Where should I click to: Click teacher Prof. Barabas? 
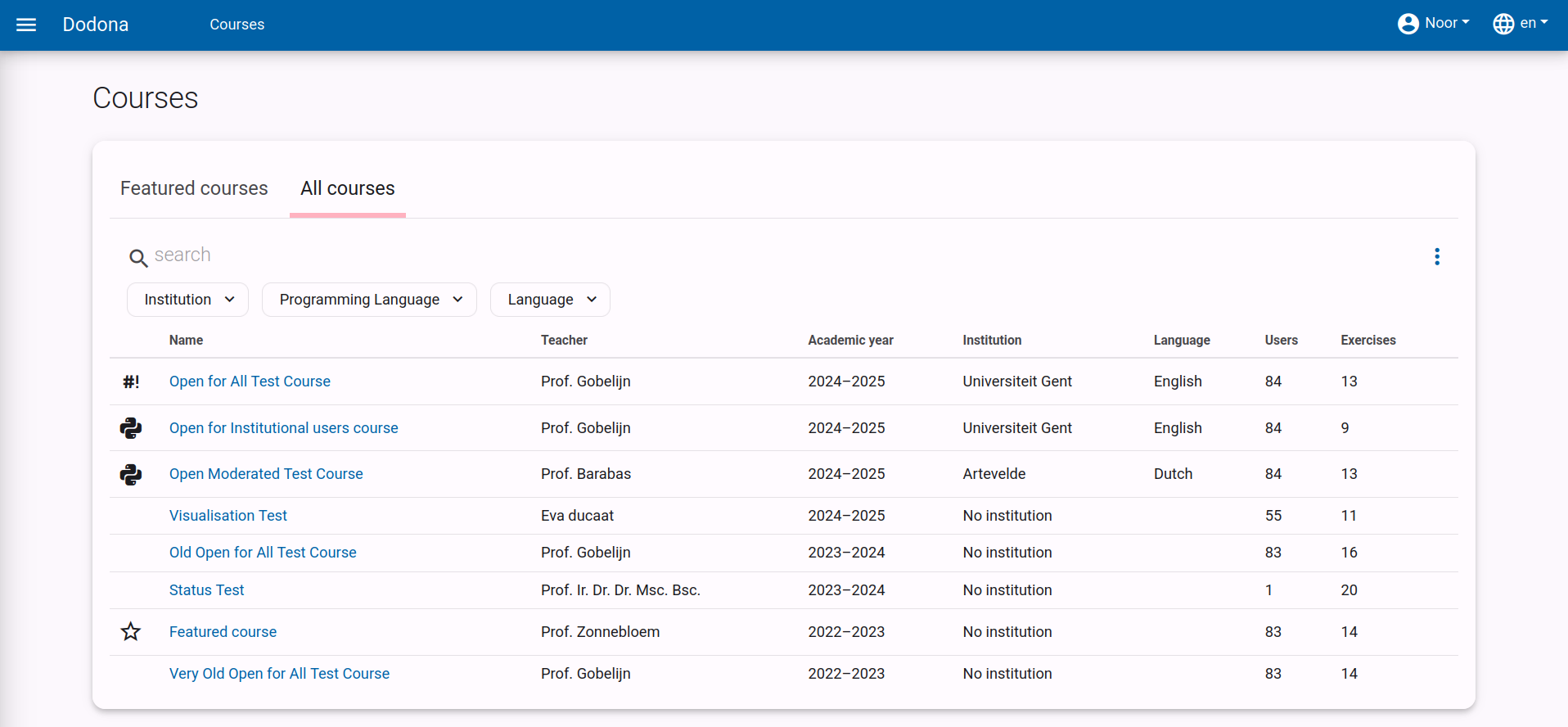(x=586, y=474)
